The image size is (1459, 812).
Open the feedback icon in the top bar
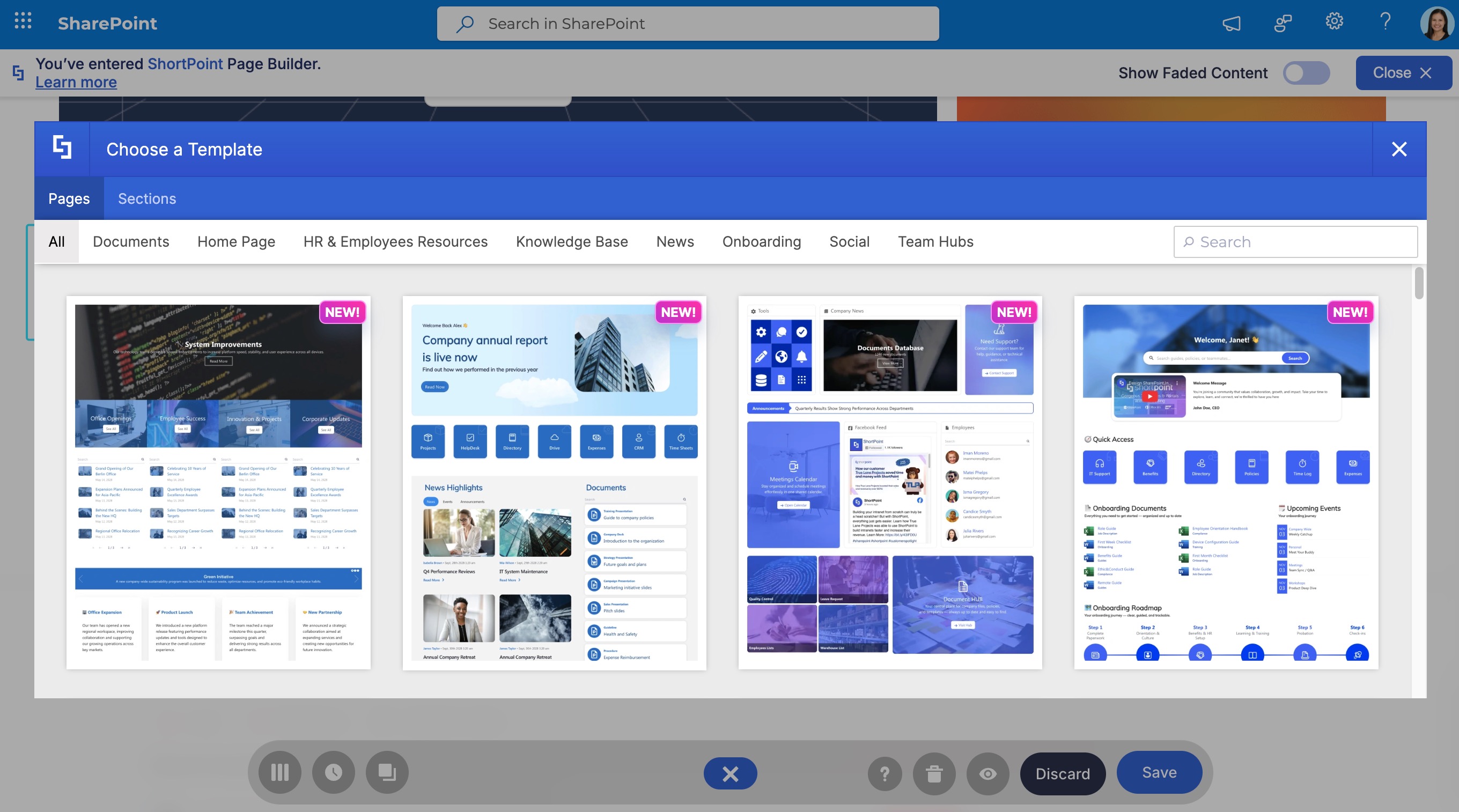1283,23
